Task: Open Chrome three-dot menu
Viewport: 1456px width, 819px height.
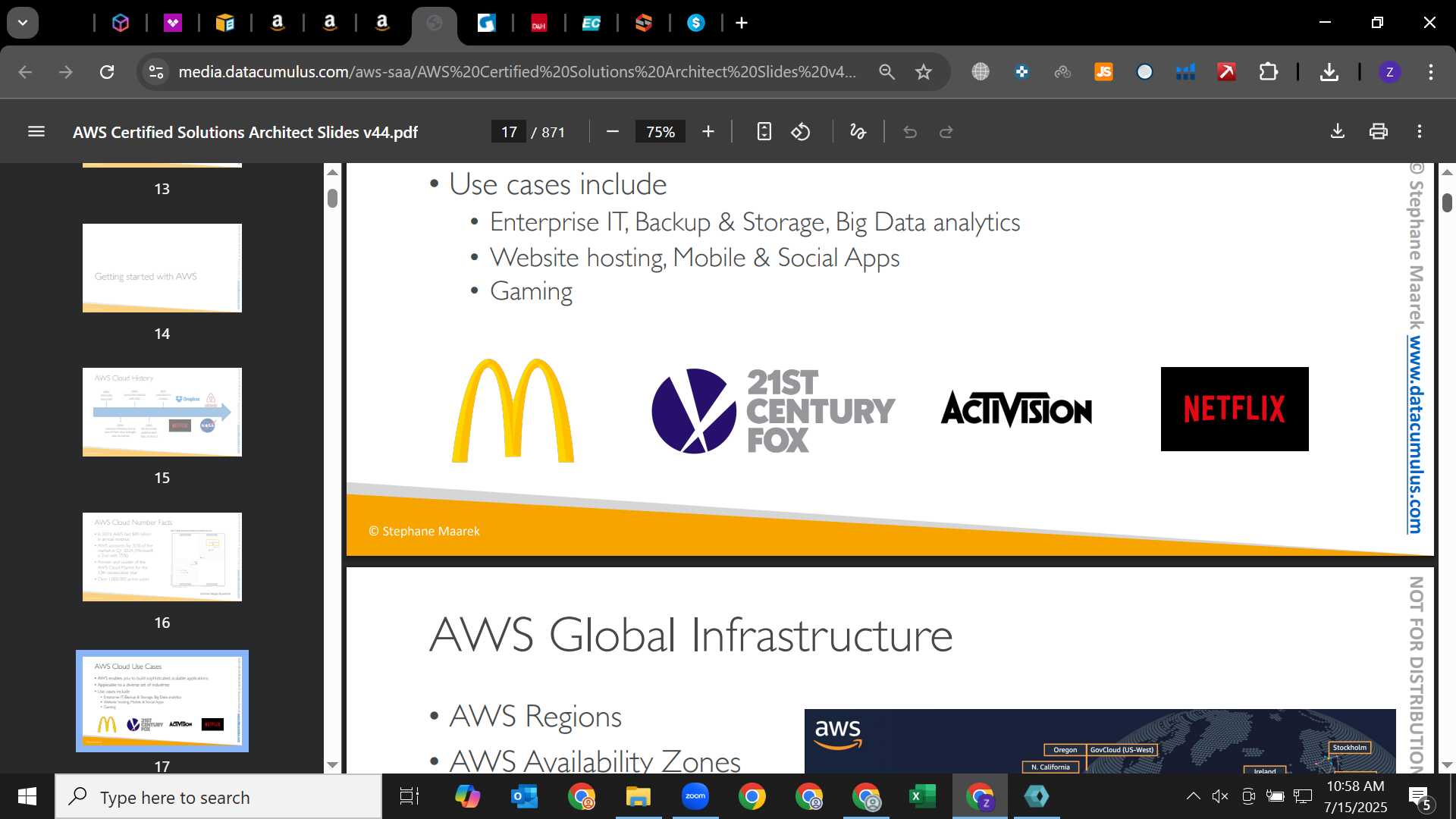Action: tap(1431, 72)
